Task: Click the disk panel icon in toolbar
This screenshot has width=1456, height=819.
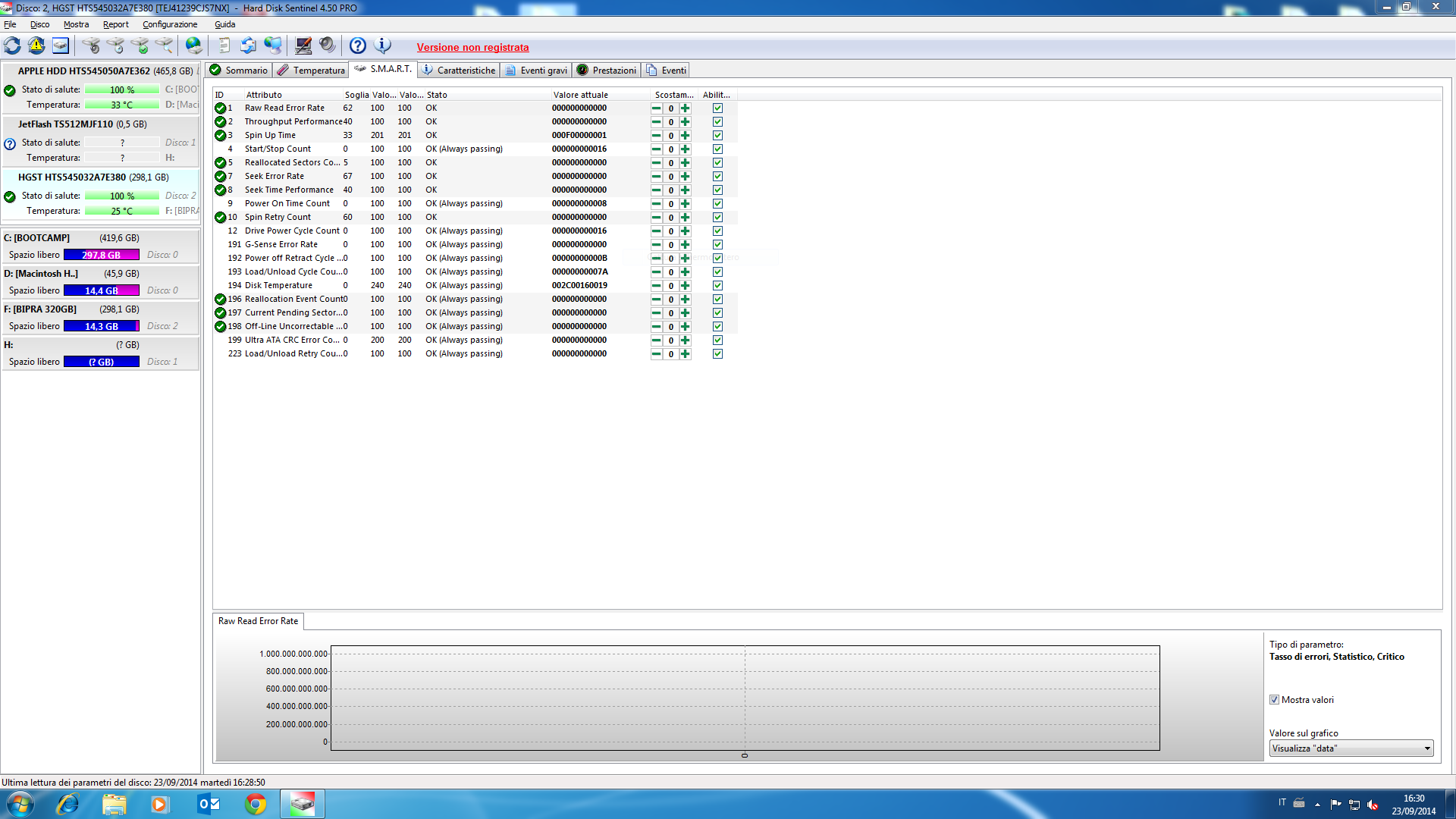Action: (x=61, y=45)
